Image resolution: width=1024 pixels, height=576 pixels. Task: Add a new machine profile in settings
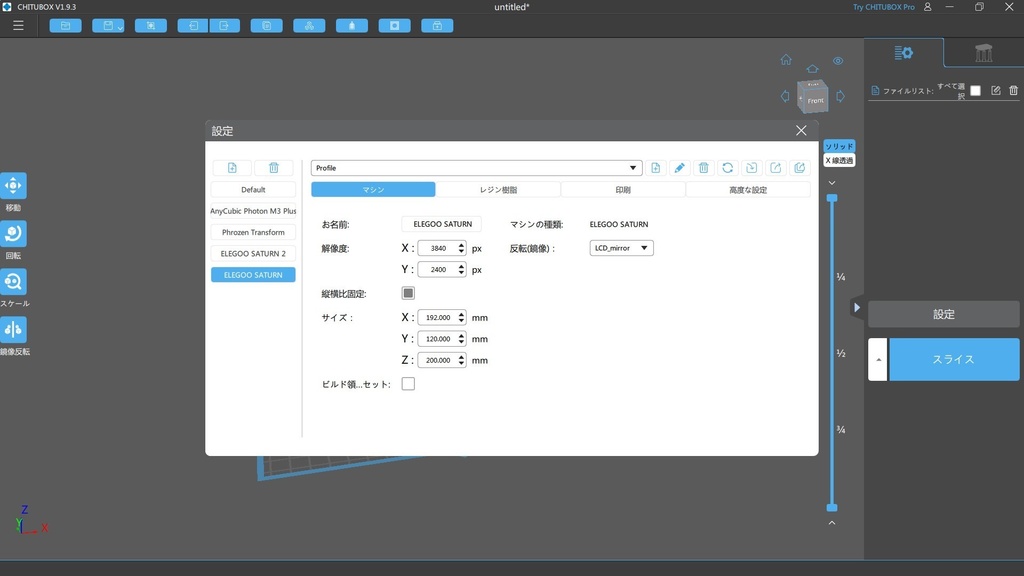[x=232, y=168]
